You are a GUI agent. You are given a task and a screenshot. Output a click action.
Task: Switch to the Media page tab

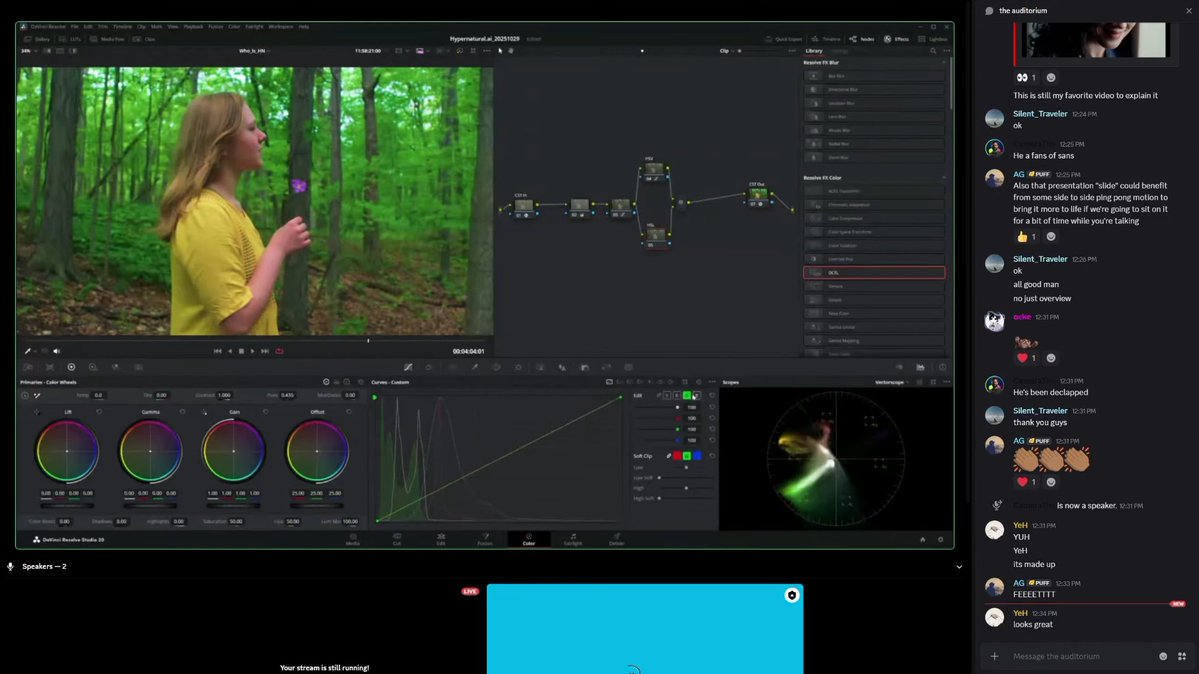(353, 539)
